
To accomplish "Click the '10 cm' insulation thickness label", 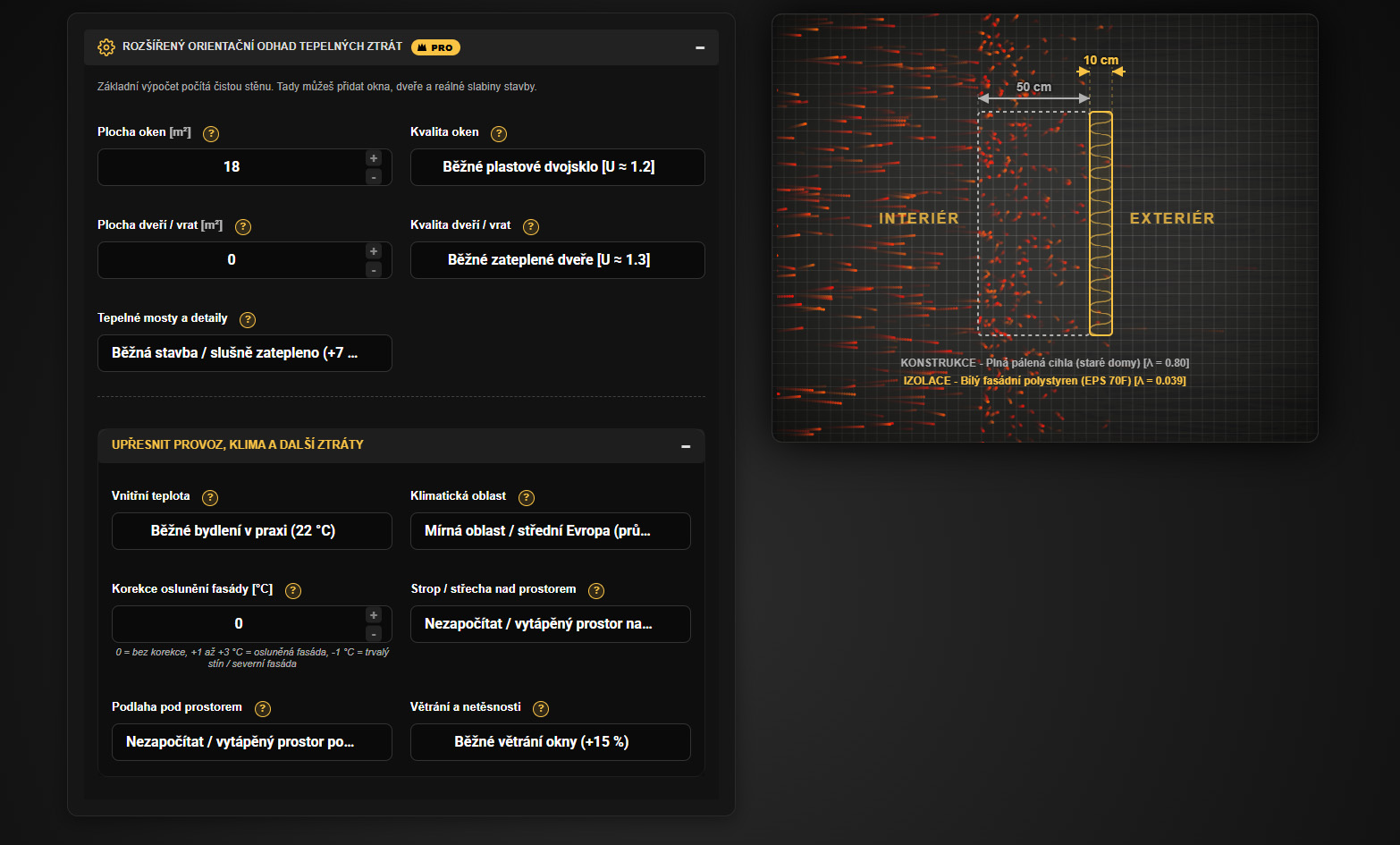I will tap(1101, 60).
